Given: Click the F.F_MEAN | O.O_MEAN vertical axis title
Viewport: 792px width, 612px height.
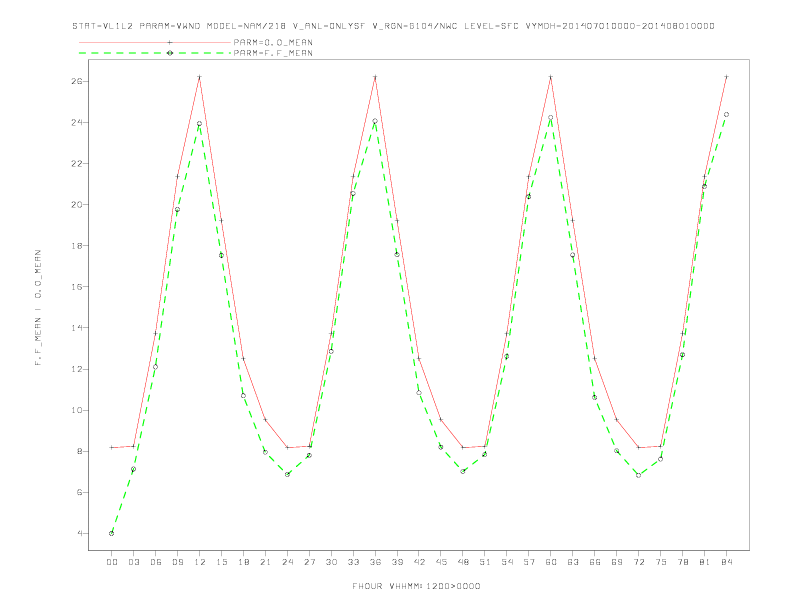Looking at the screenshot, I should click(38, 308).
